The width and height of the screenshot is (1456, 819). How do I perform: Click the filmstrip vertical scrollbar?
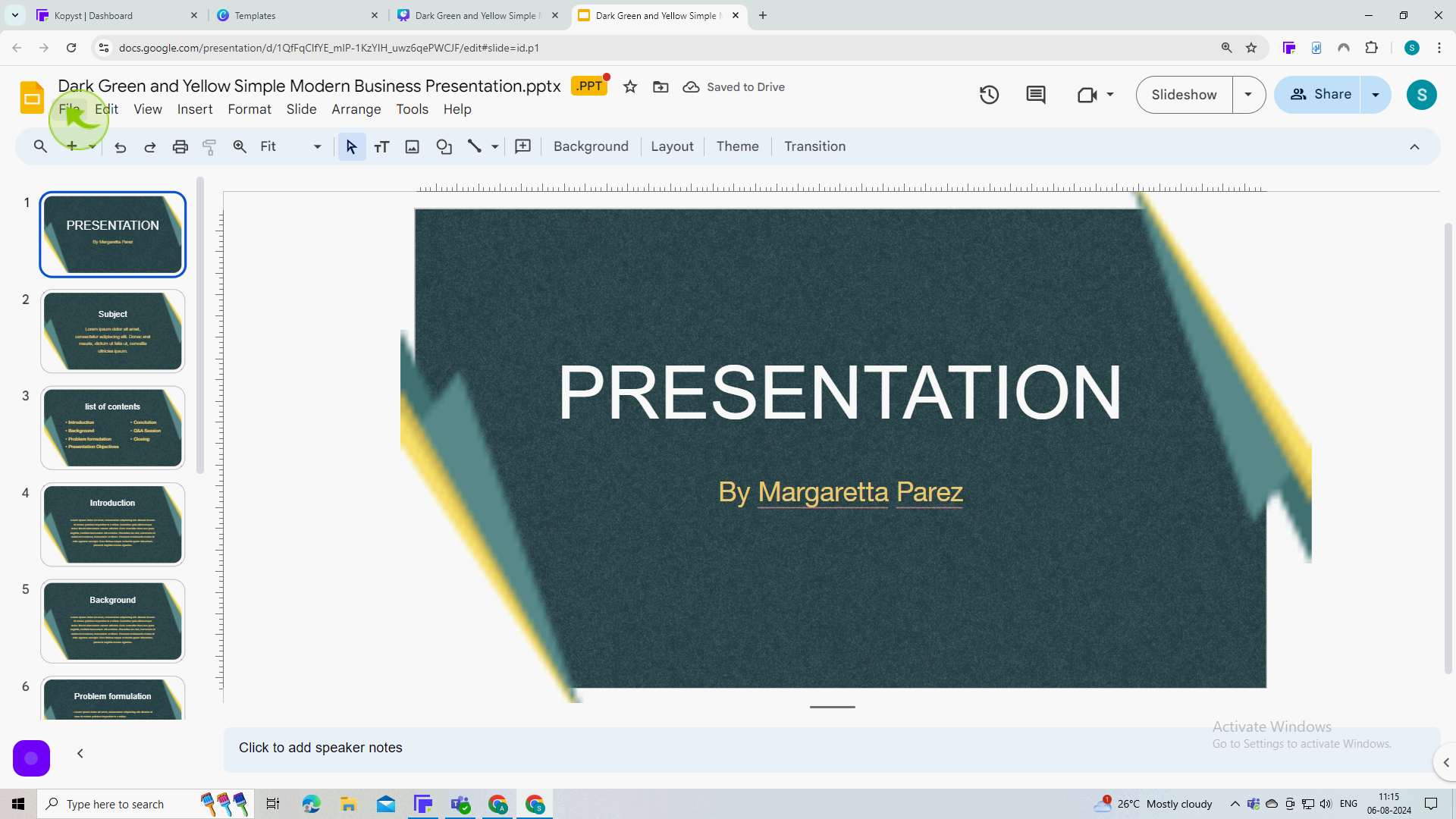point(200,326)
